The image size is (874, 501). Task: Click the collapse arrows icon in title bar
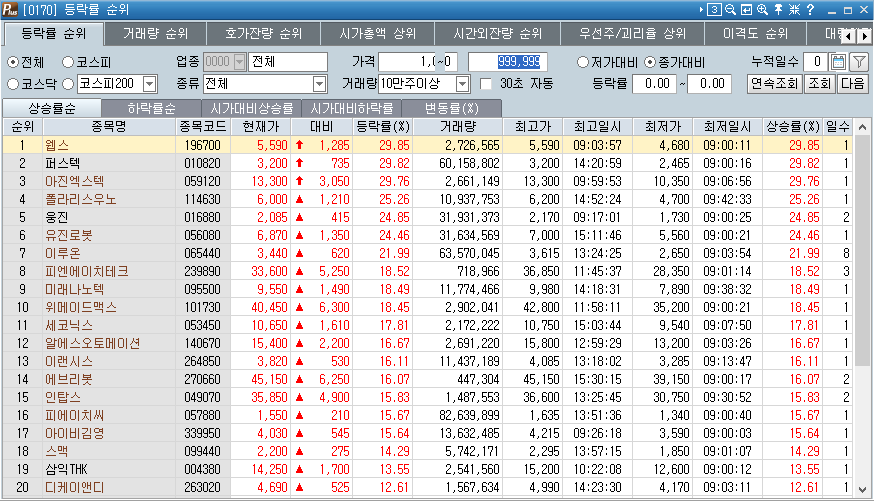pos(794,9)
